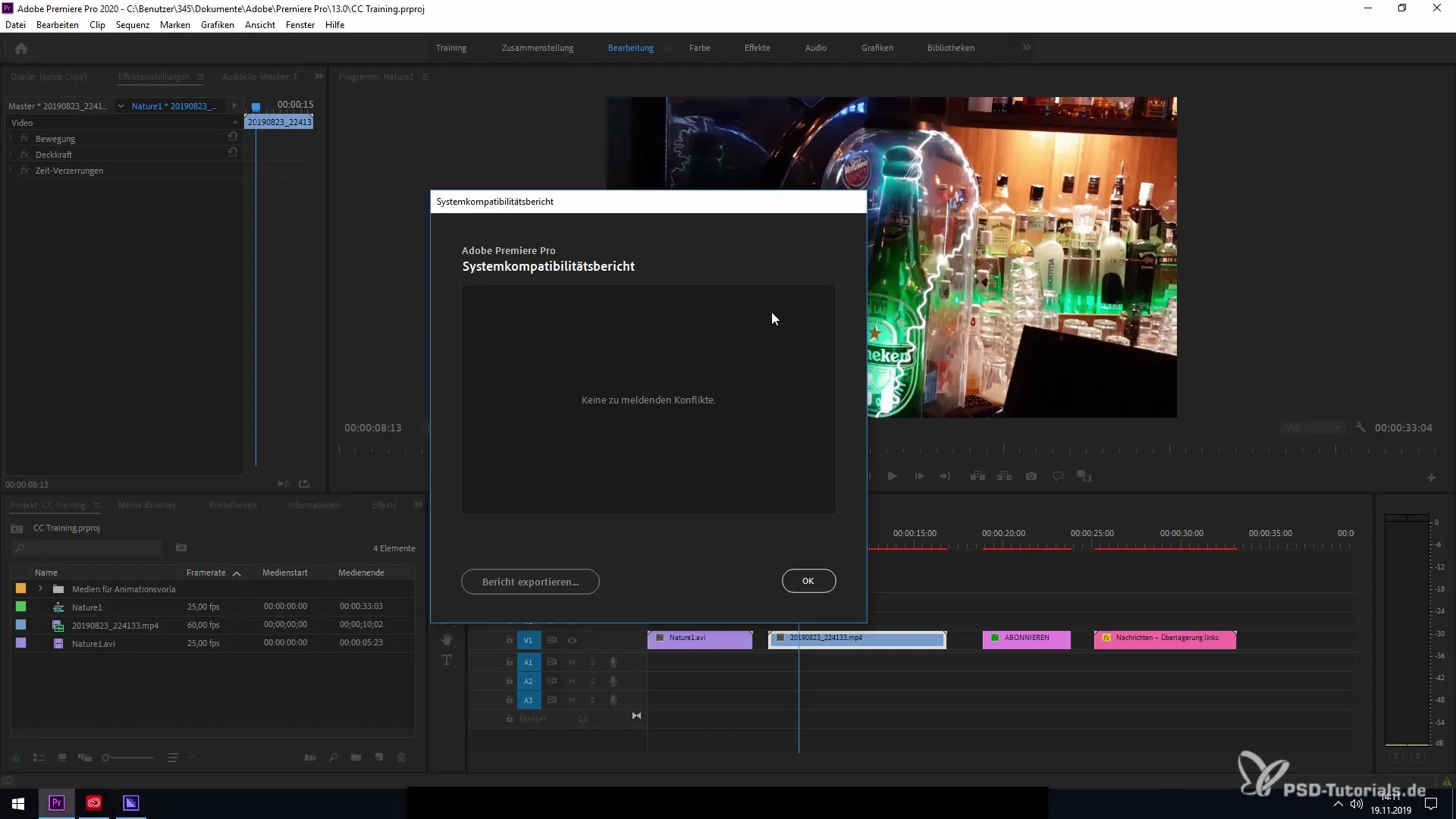Toggle the Deckkraft fx effect switch
The height and width of the screenshot is (819, 1456).
pyautogui.click(x=24, y=154)
